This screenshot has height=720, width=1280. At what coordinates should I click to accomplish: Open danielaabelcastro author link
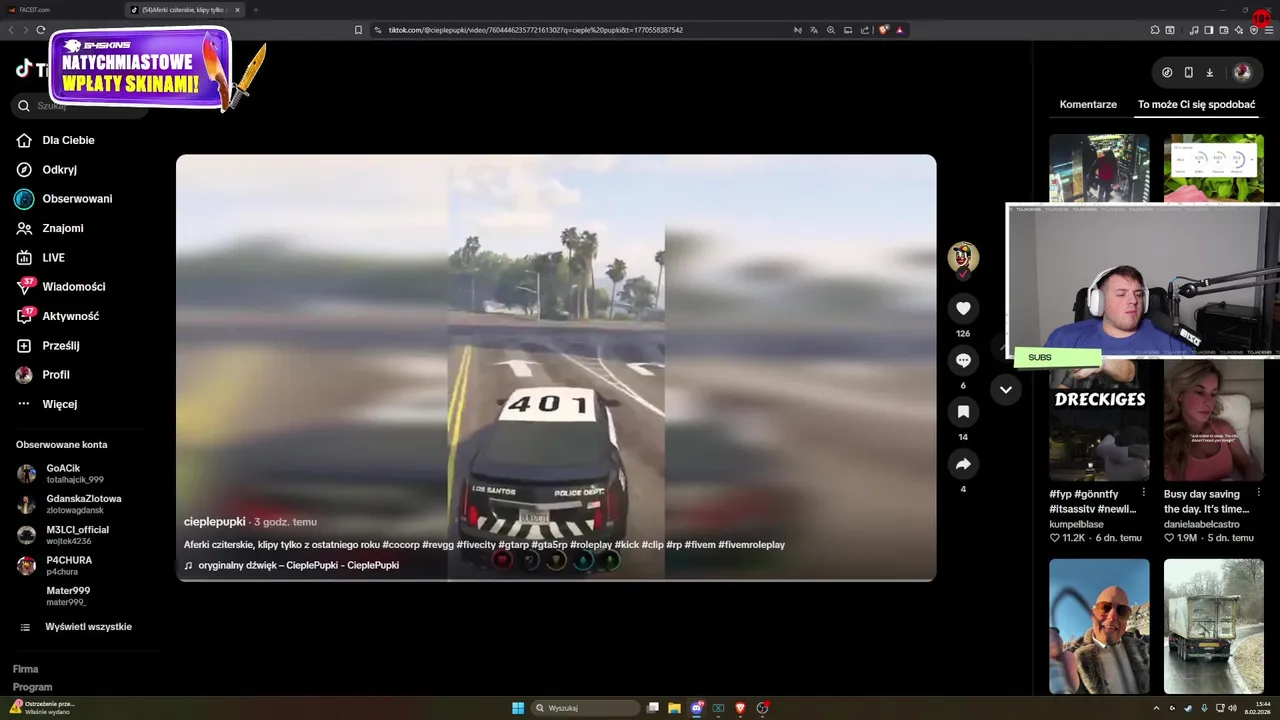(x=1201, y=524)
